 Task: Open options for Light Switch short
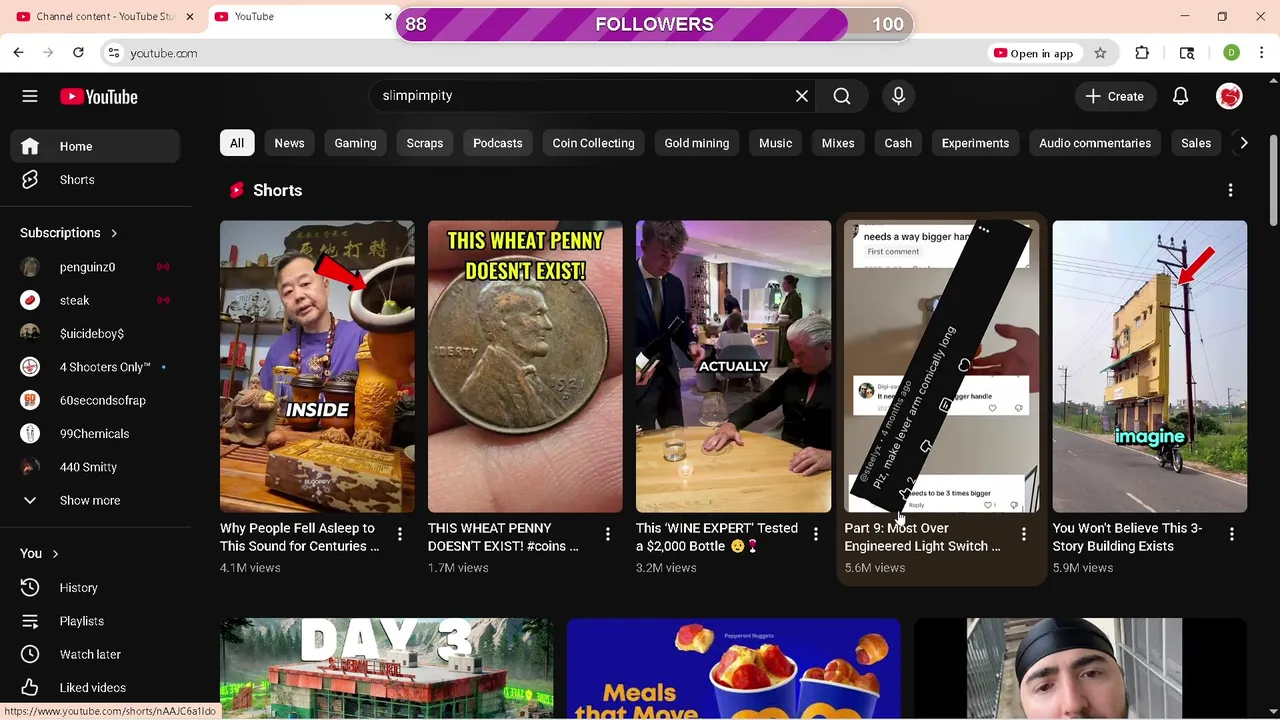click(1023, 535)
